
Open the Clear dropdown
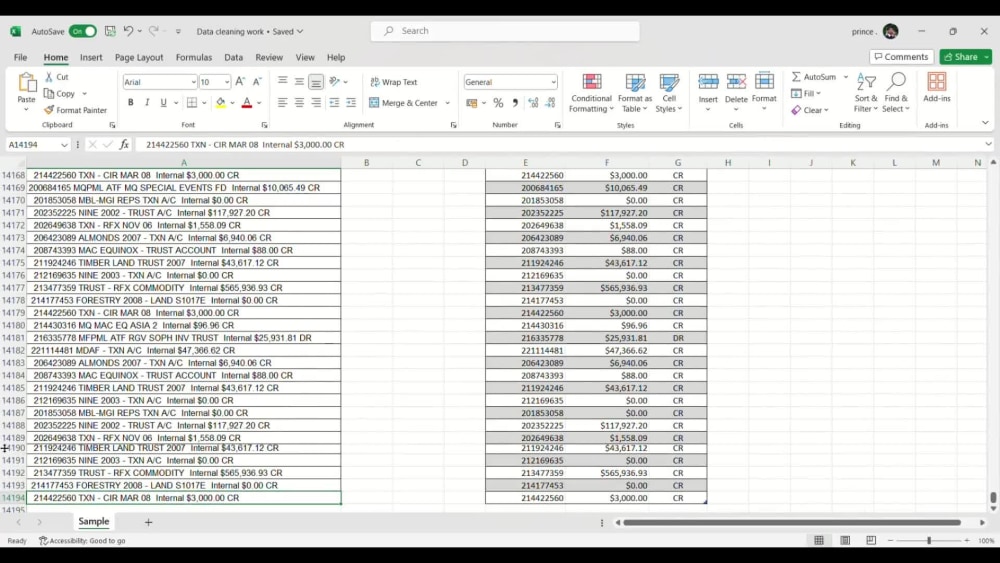pyautogui.click(x=810, y=110)
